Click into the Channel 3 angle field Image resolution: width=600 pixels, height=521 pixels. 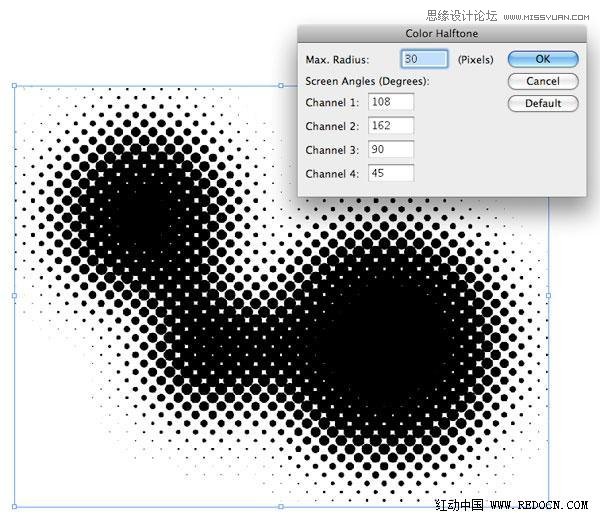click(x=391, y=150)
